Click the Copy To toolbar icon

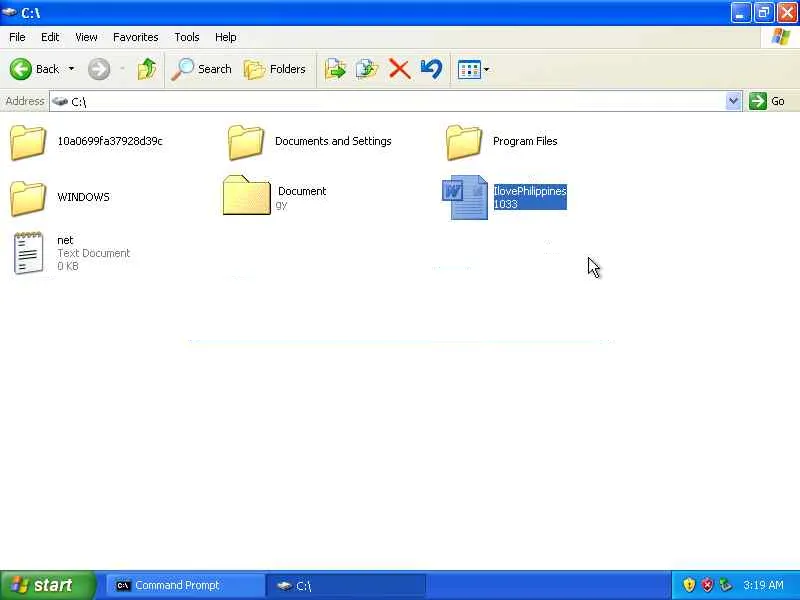pos(367,69)
